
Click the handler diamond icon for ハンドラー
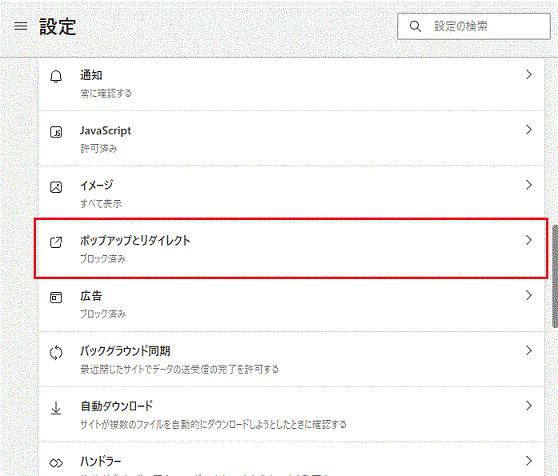point(56,463)
